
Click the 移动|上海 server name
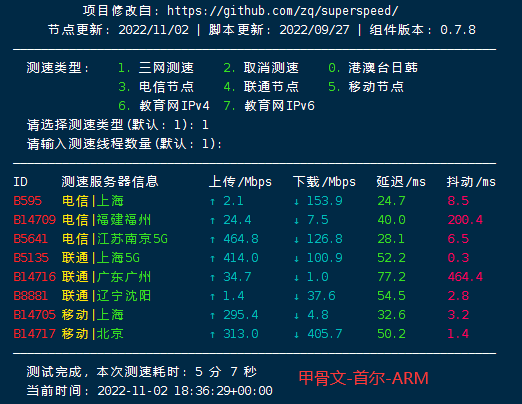click(x=93, y=315)
